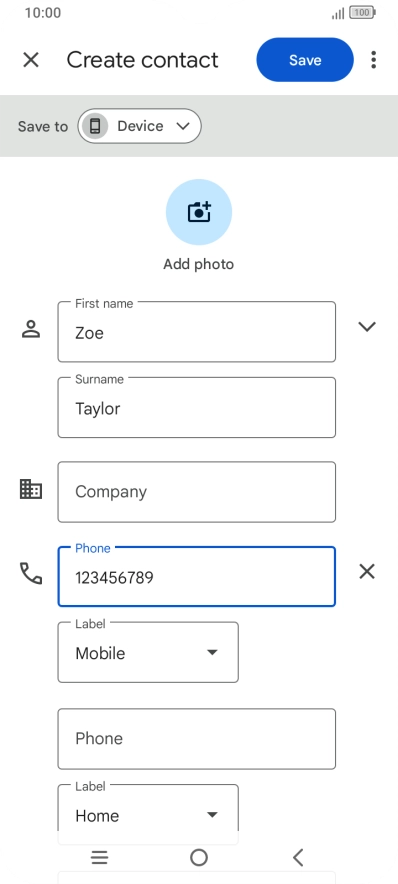
Task: Tap the Android back navigation button
Action: 298,858
